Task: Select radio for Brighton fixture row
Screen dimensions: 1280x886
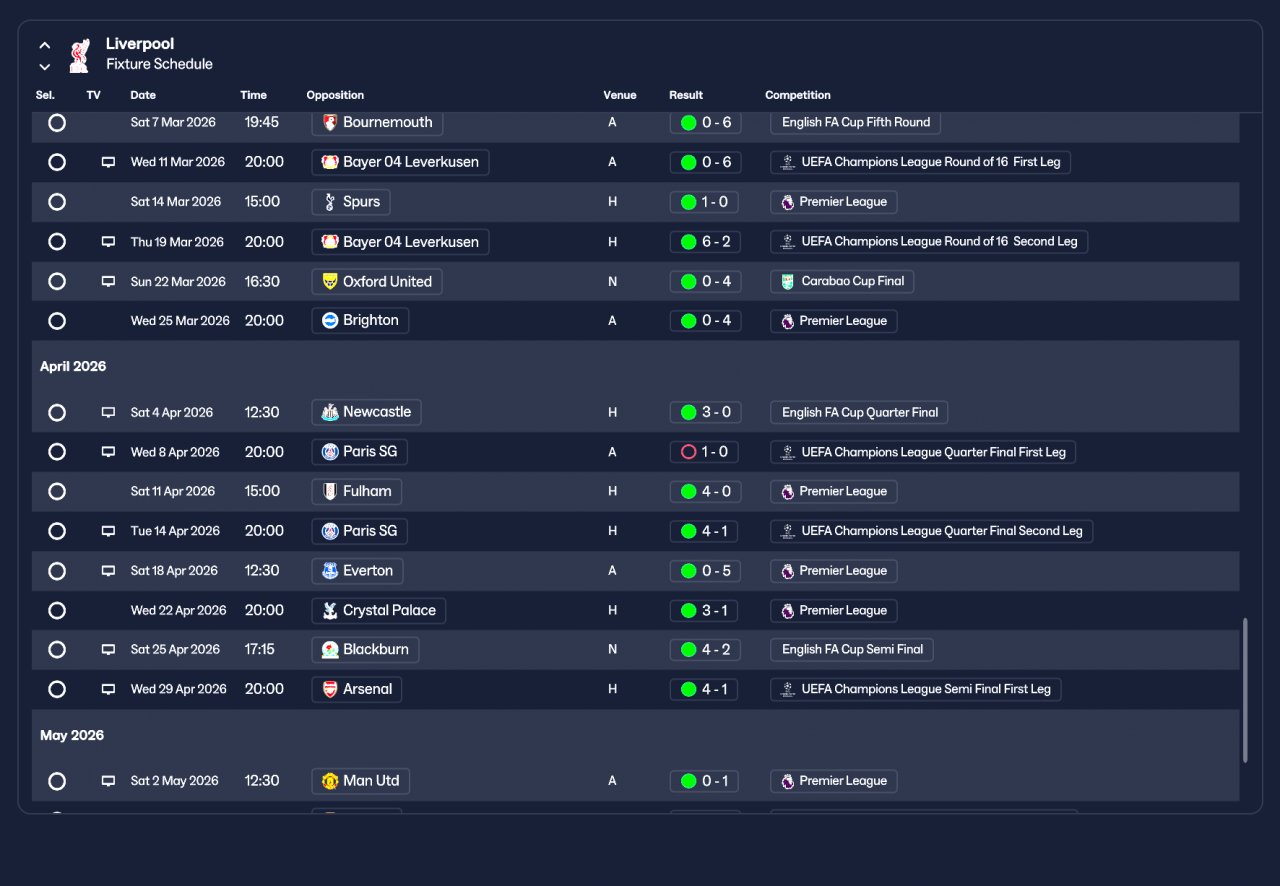Action: [57, 321]
